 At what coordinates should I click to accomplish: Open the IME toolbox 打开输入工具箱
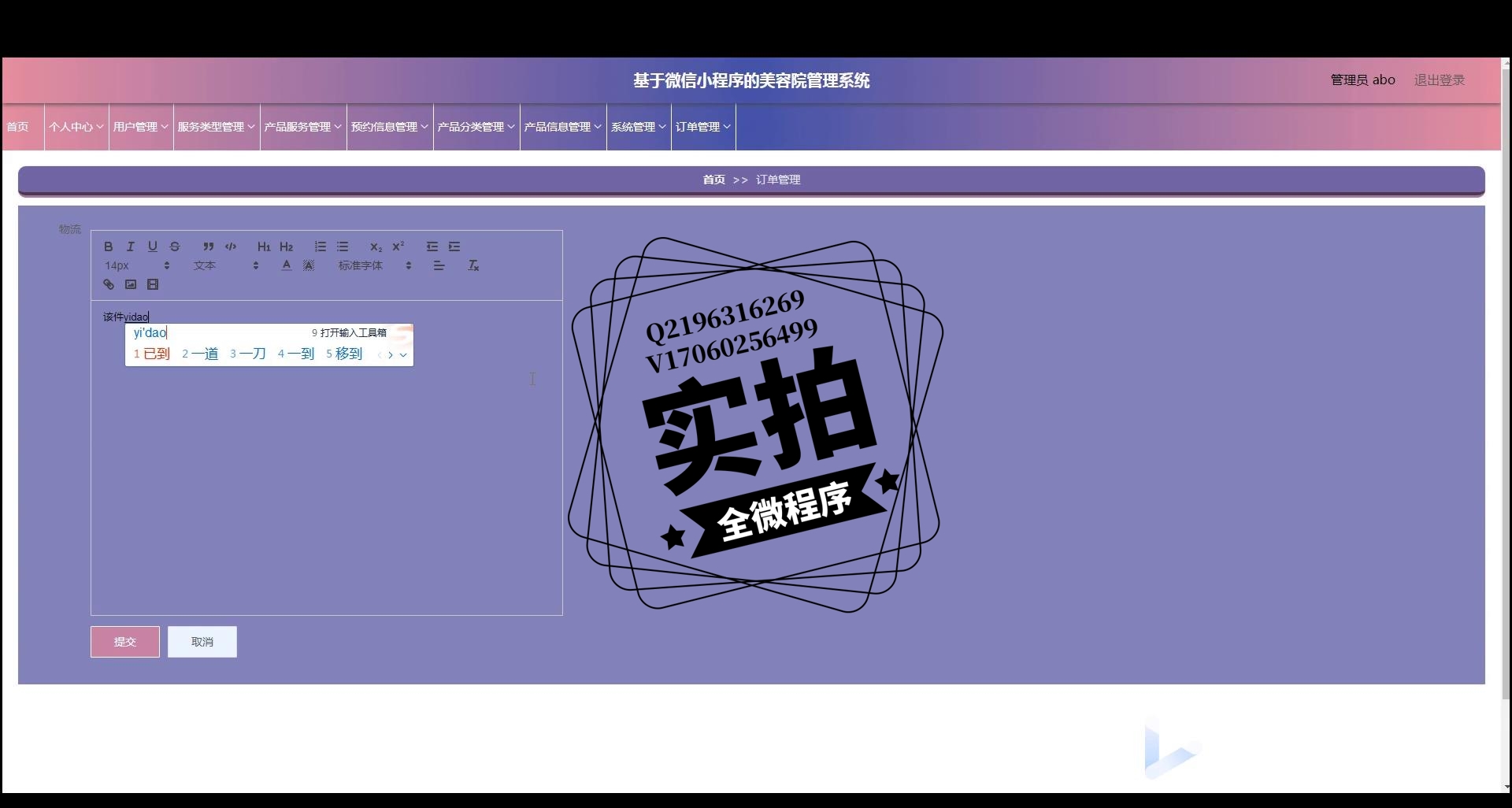pyautogui.click(x=349, y=333)
